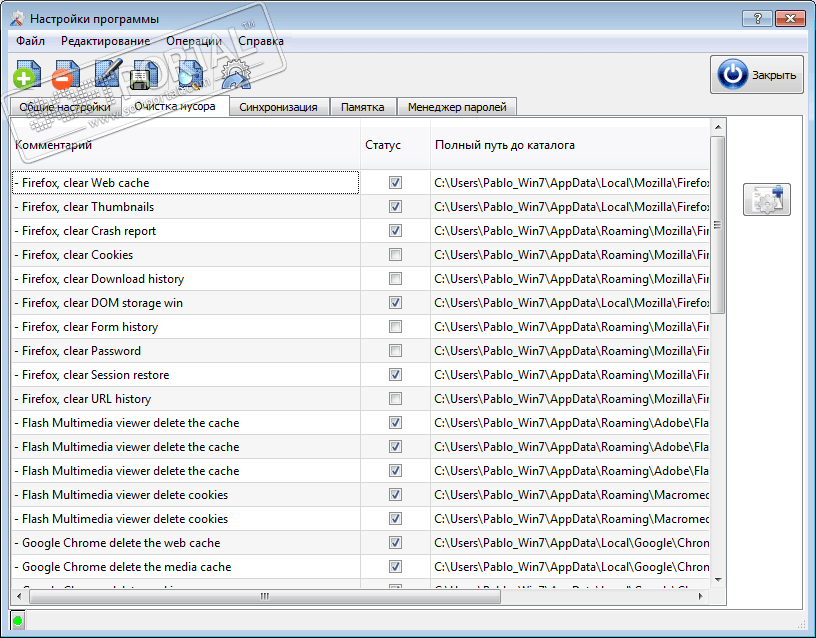The height and width of the screenshot is (638, 816).
Task: Select the Очистка мусора tab
Action: pyautogui.click(x=175, y=106)
